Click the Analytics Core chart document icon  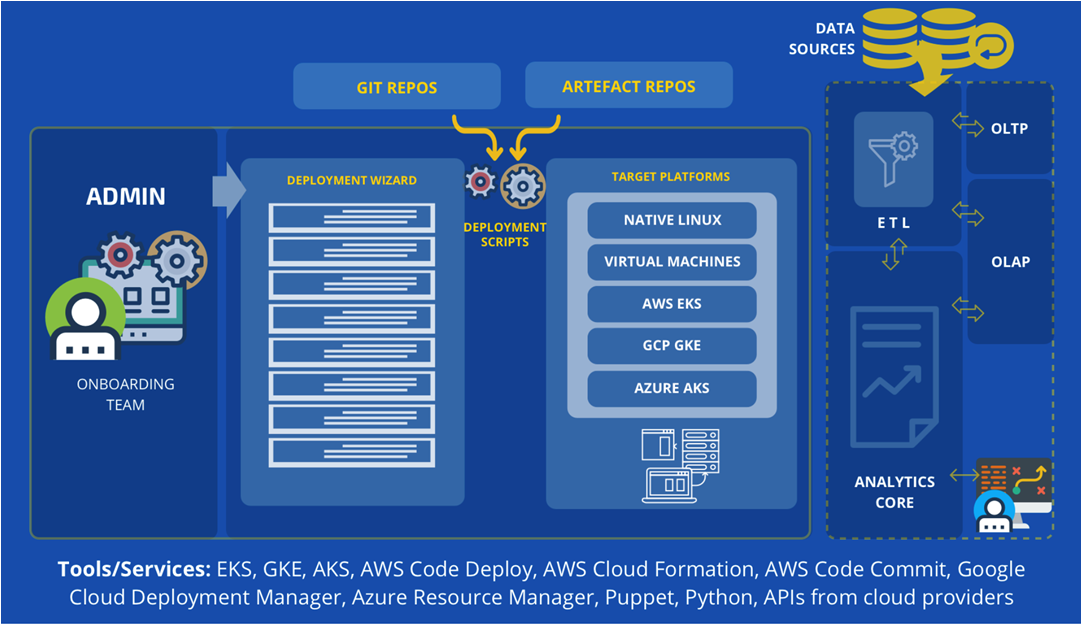pos(893,376)
